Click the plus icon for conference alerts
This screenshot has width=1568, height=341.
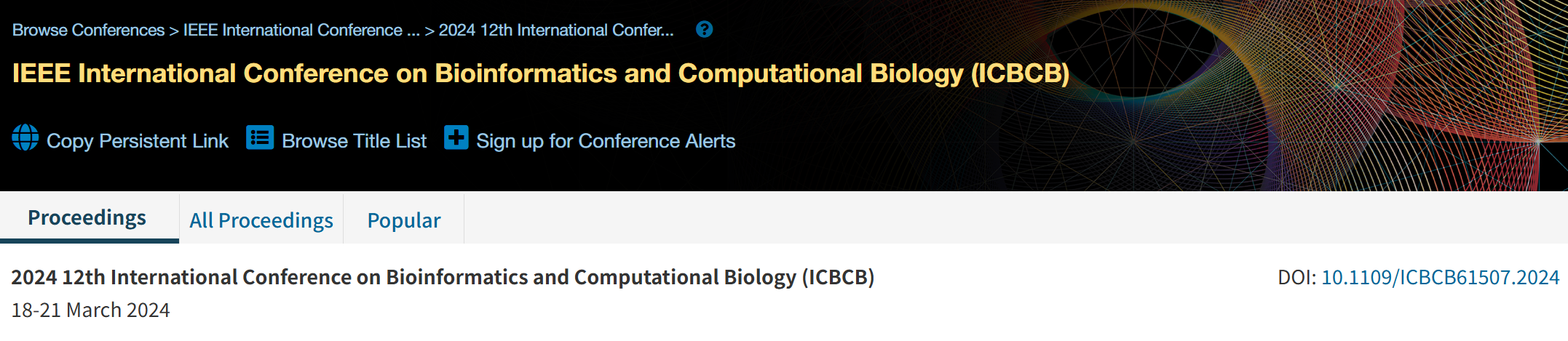456,137
